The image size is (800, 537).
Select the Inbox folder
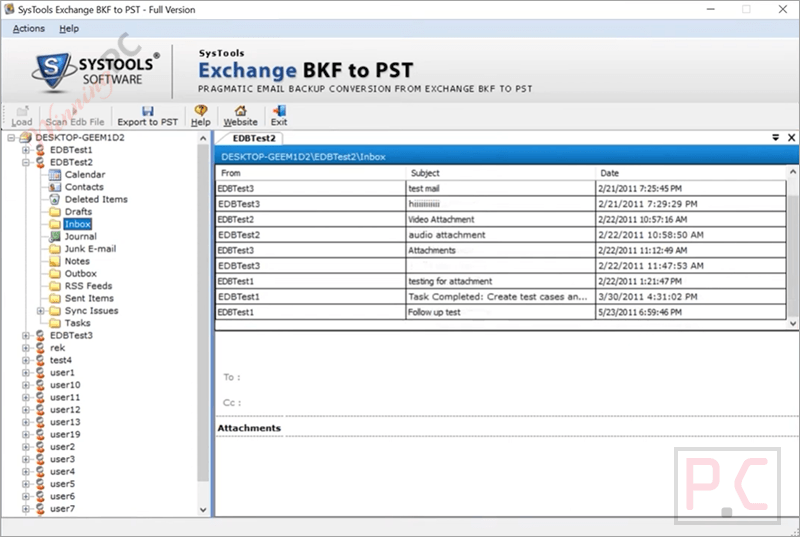(78, 224)
